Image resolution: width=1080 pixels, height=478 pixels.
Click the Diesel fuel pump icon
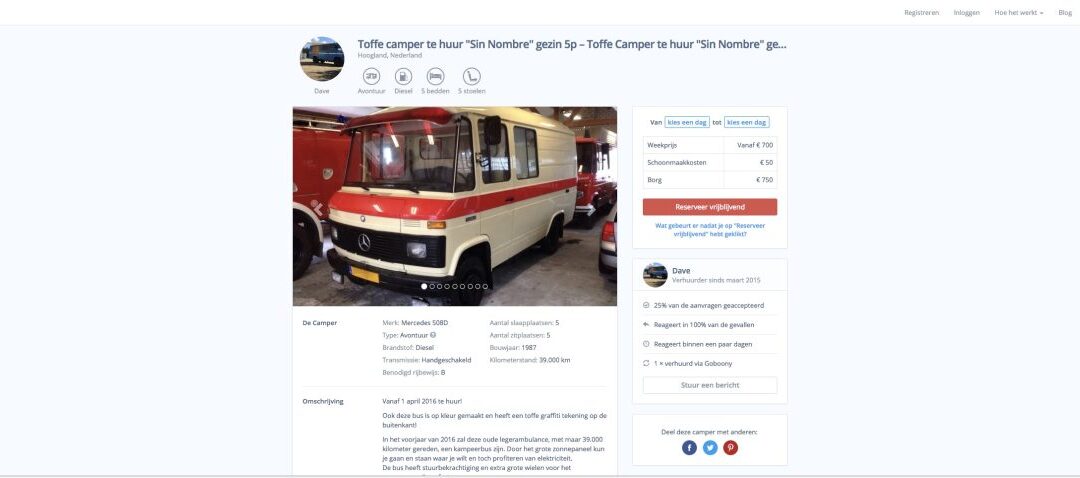(x=404, y=76)
